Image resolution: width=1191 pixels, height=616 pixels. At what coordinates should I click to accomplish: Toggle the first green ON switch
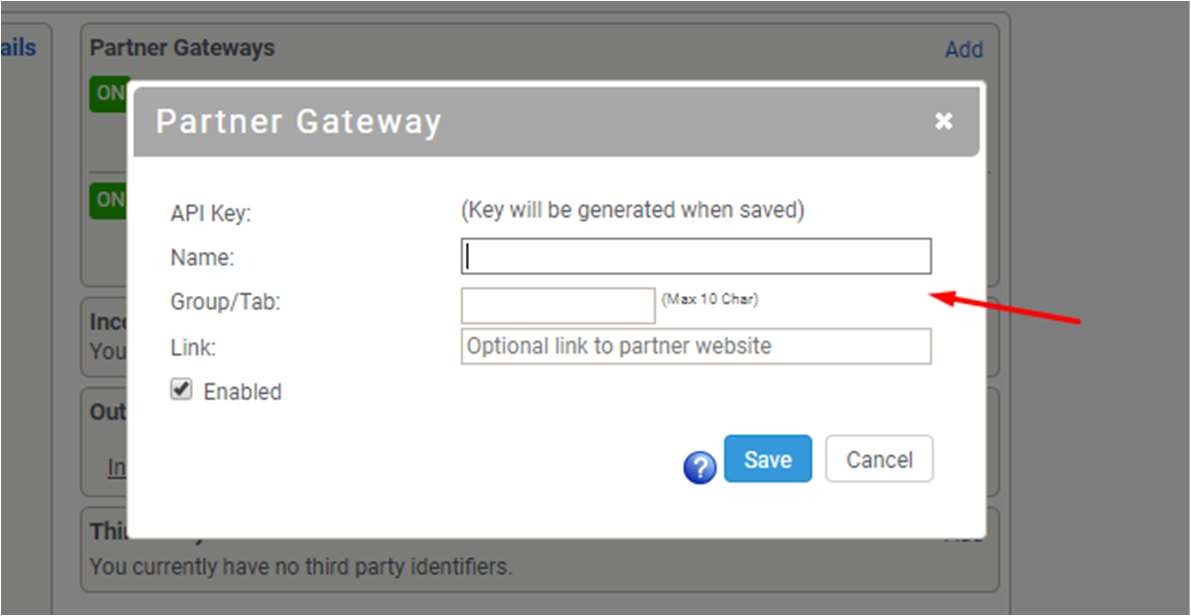(108, 94)
